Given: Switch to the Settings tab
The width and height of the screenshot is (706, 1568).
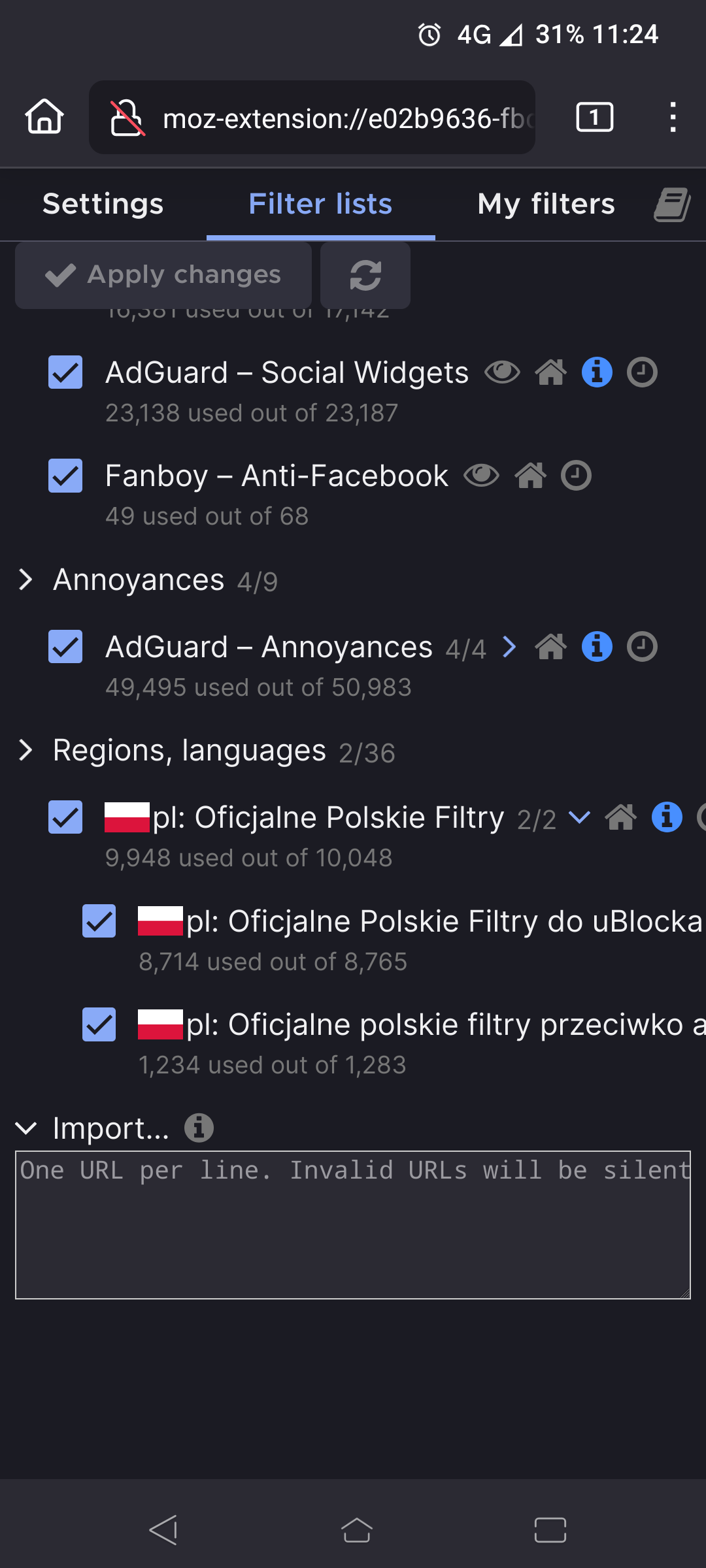Looking at the screenshot, I should click(103, 204).
